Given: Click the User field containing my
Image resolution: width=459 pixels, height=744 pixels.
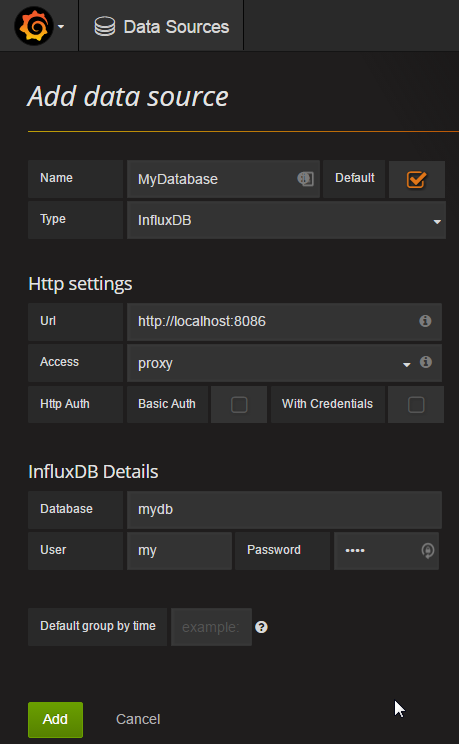Looking at the screenshot, I should pos(179,550).
